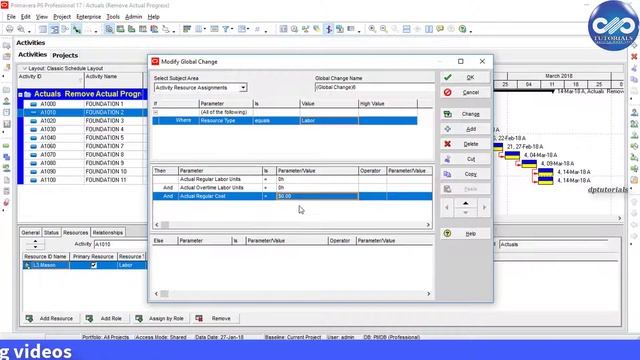Switch to the Relationships tab

tap(108, 233)
